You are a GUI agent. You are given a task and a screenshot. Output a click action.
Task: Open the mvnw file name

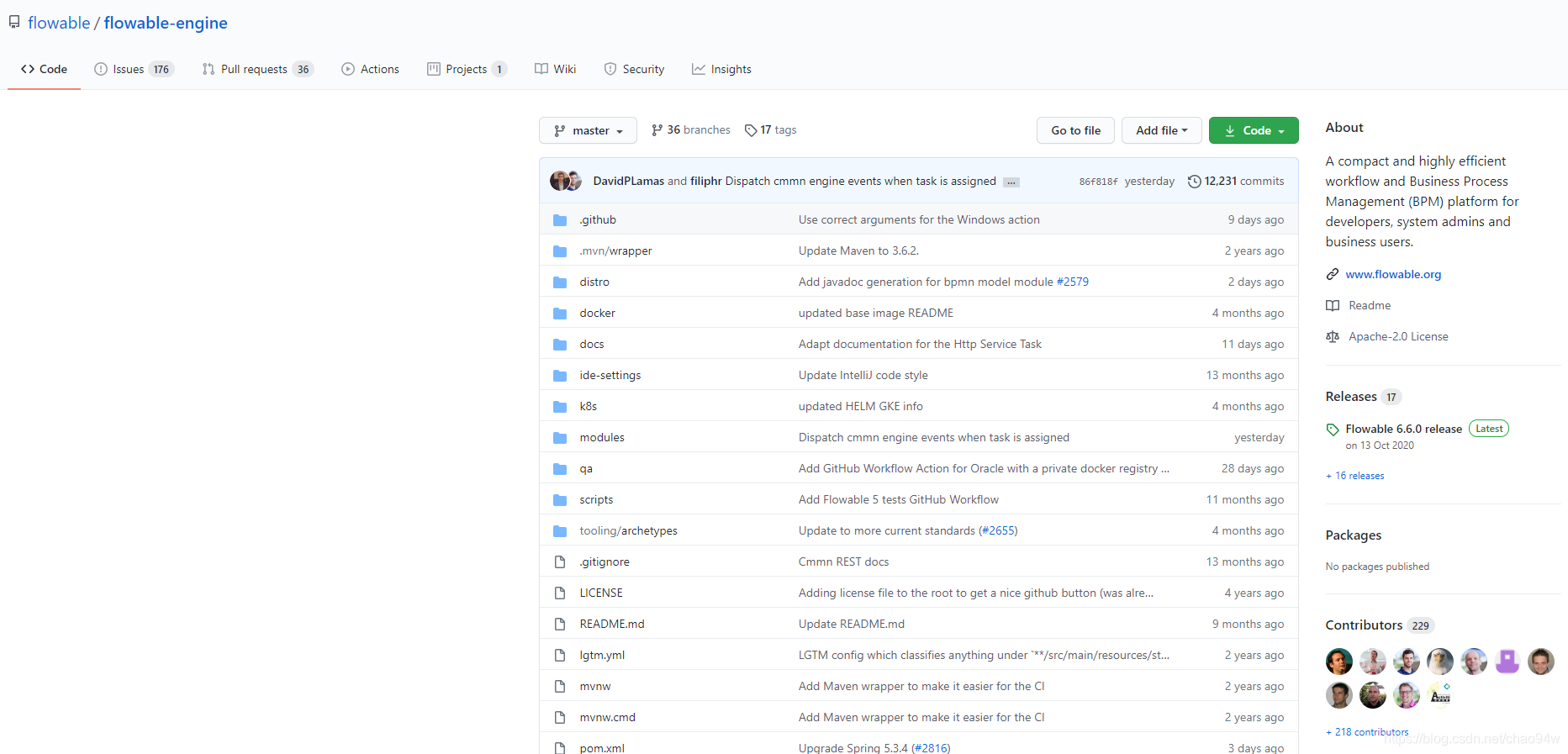coord(595,687)
